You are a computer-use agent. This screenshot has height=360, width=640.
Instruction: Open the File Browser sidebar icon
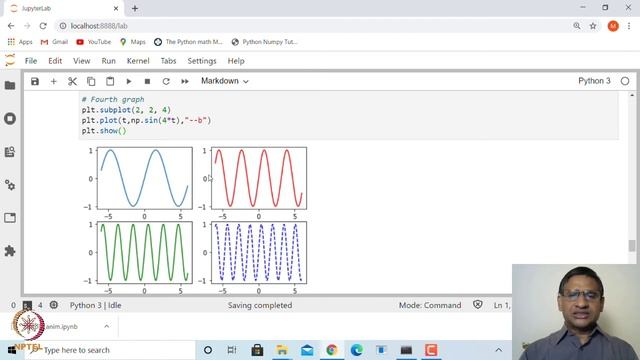click(x=10, y=85)
